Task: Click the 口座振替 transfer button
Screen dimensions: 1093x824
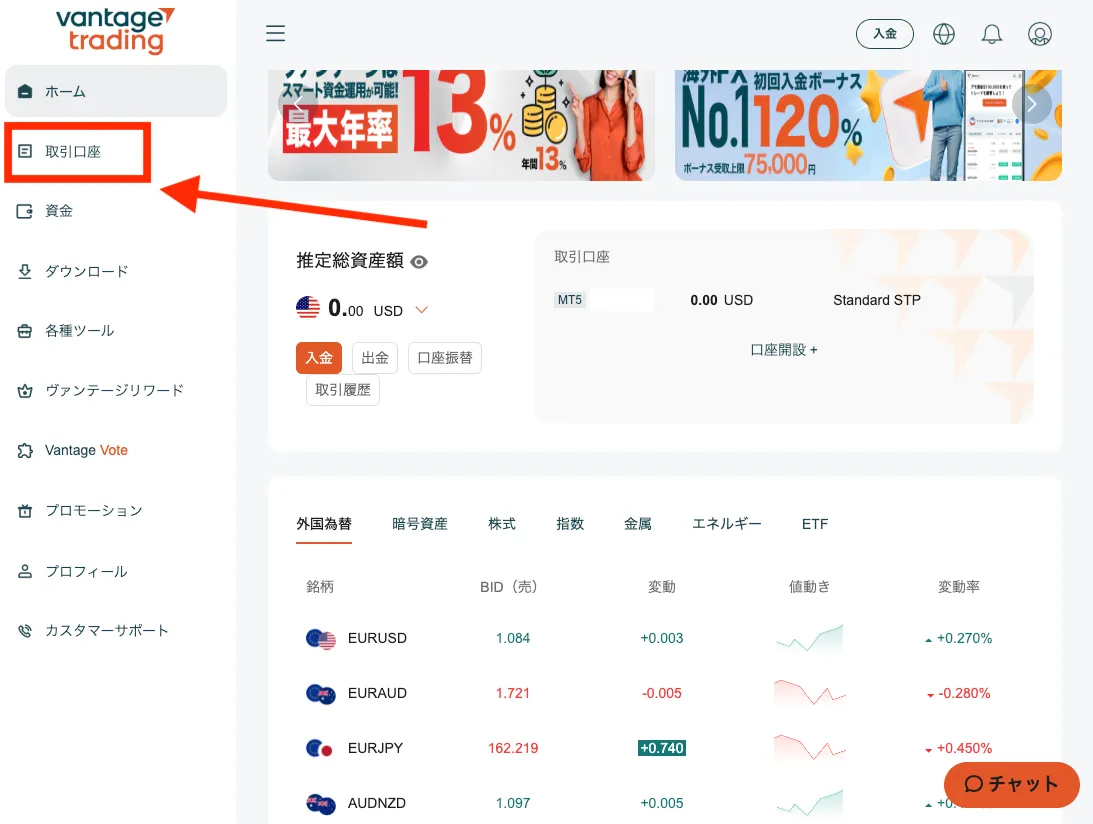Action: [445, 358]
